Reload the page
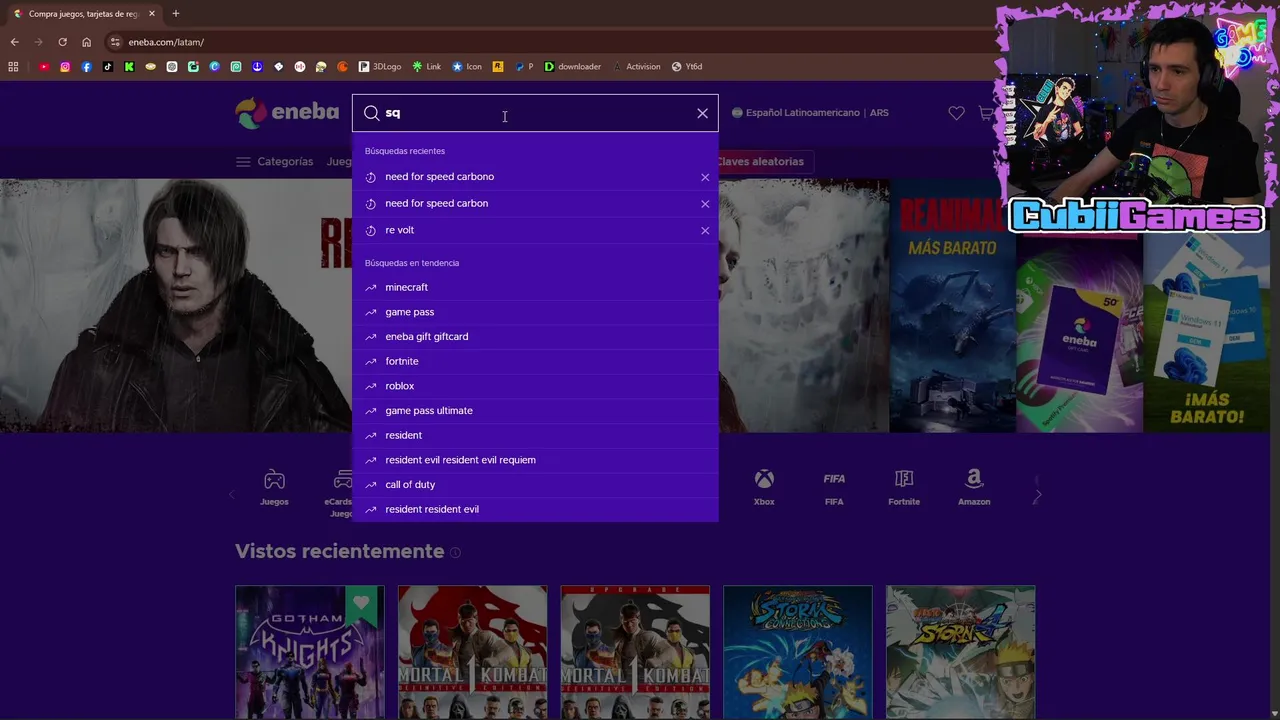Image resolution: width=1280 pixels, height=720 pixels. click(62, 42)
